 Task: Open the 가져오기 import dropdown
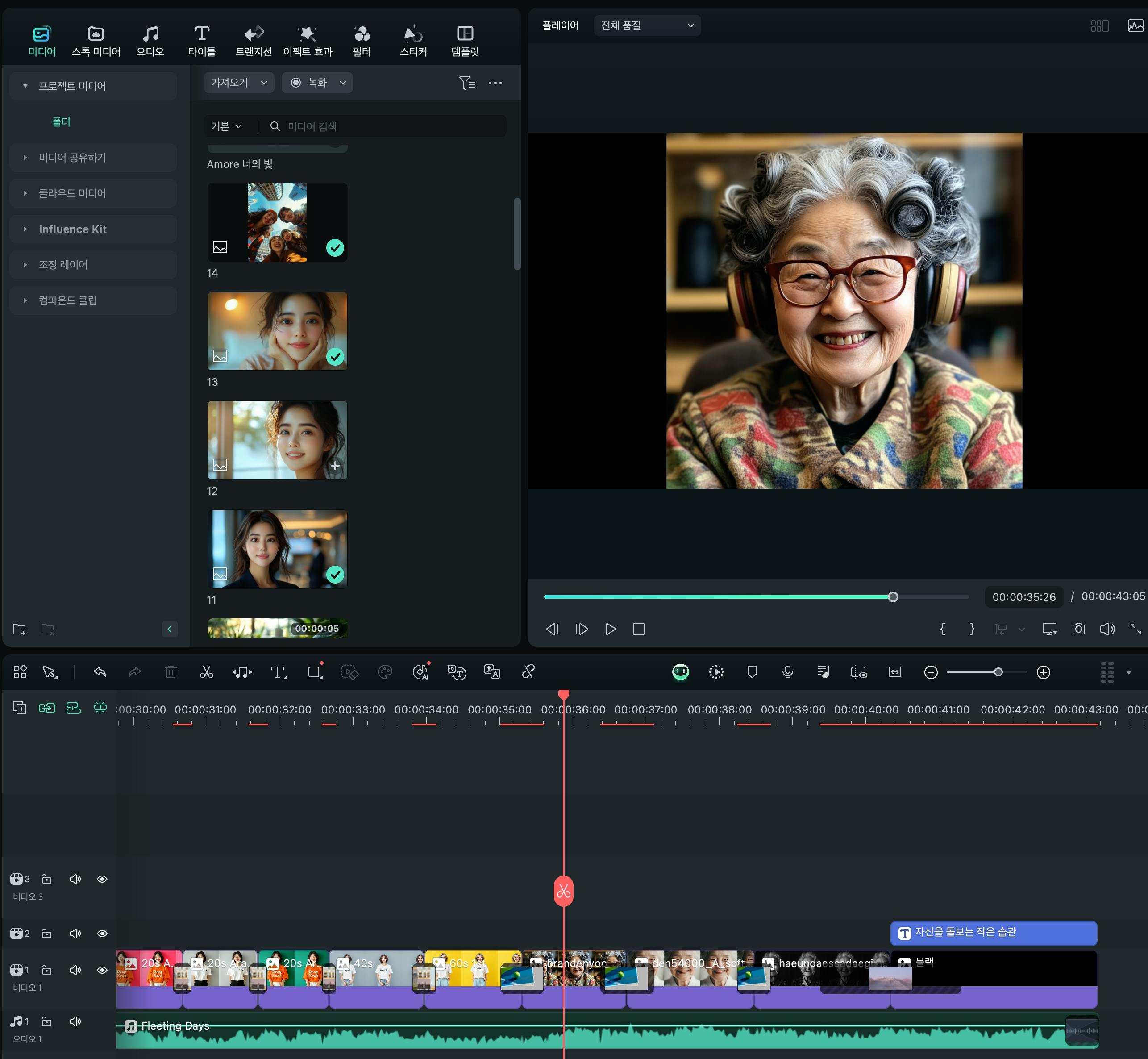coord(238,83)
